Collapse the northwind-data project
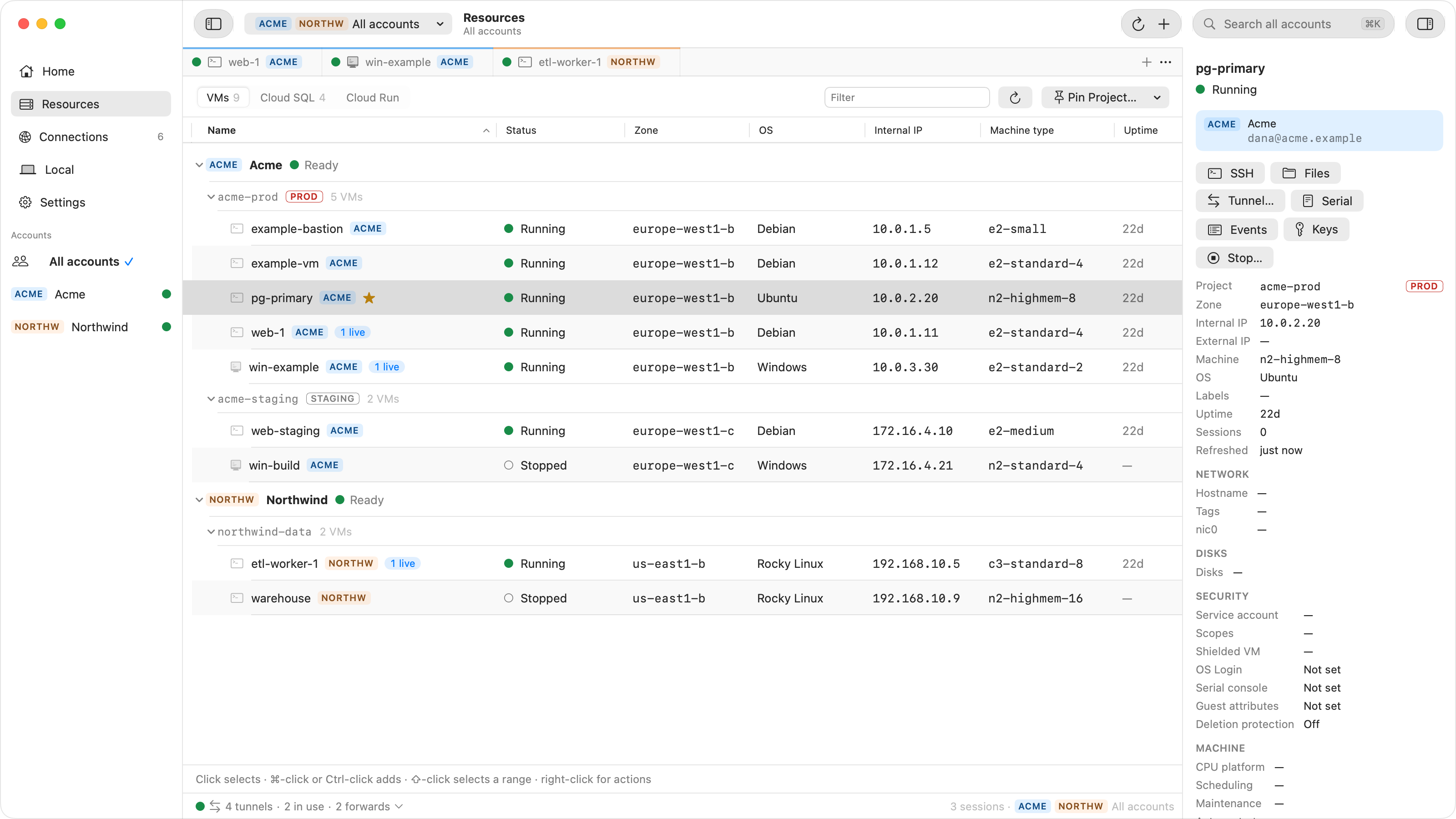Viewport: 1456px width, 819px height. (x=211, y=531)
